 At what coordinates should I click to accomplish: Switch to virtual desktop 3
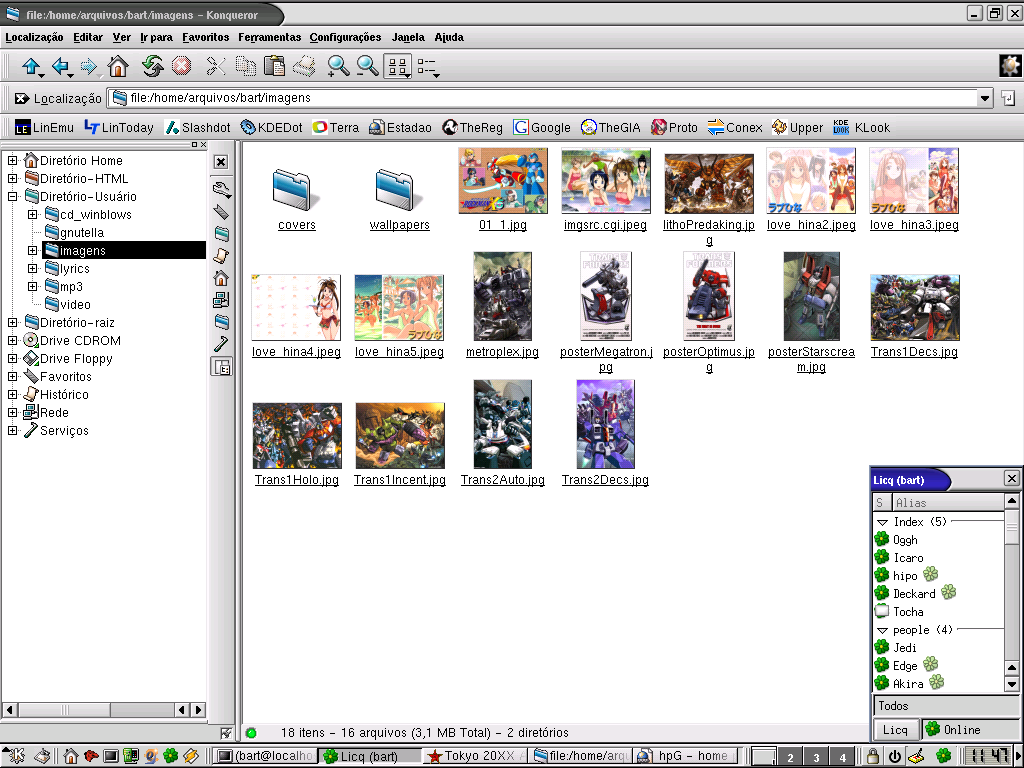point(816,757)
